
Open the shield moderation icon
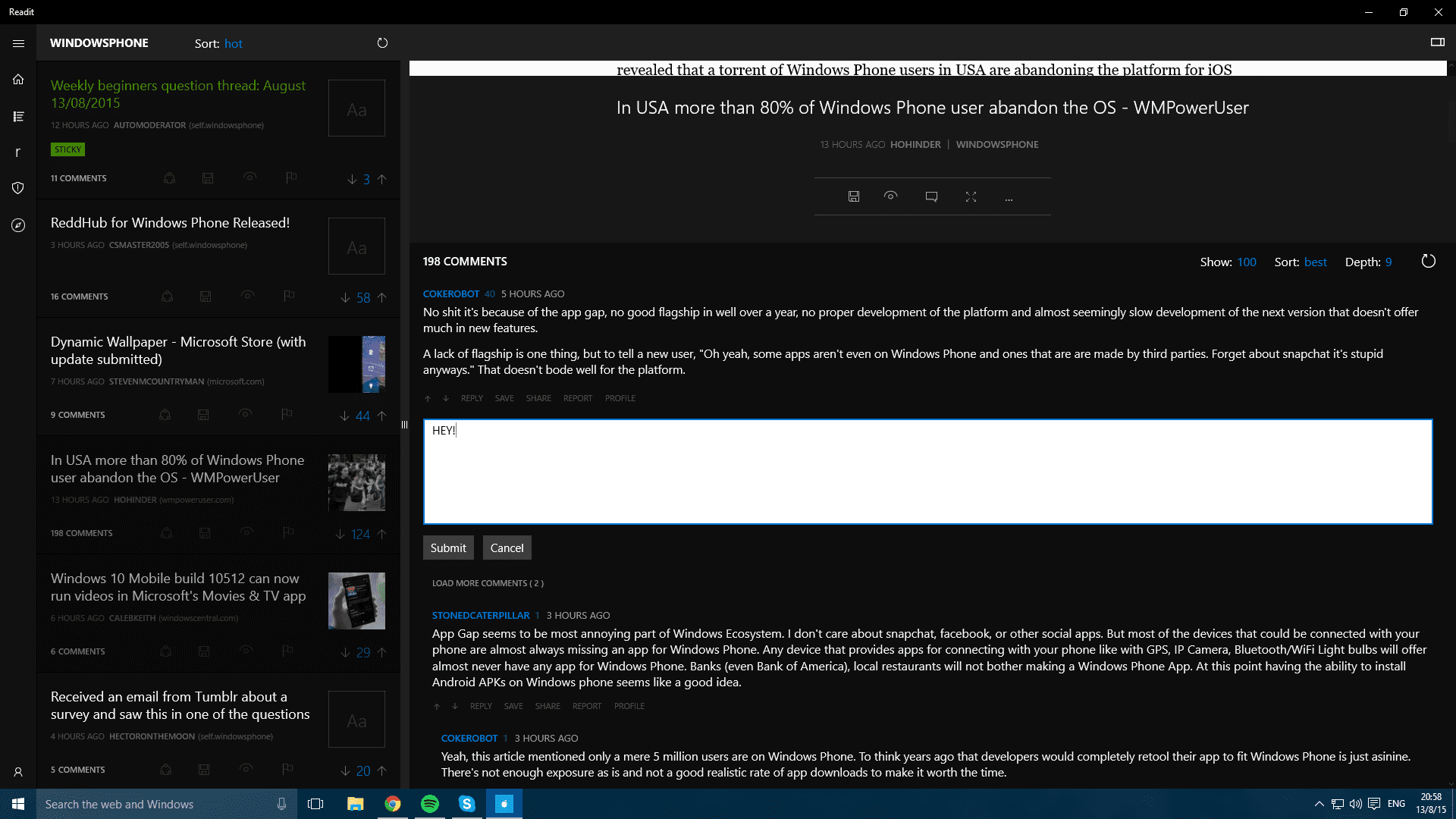(x=18, y=188)
